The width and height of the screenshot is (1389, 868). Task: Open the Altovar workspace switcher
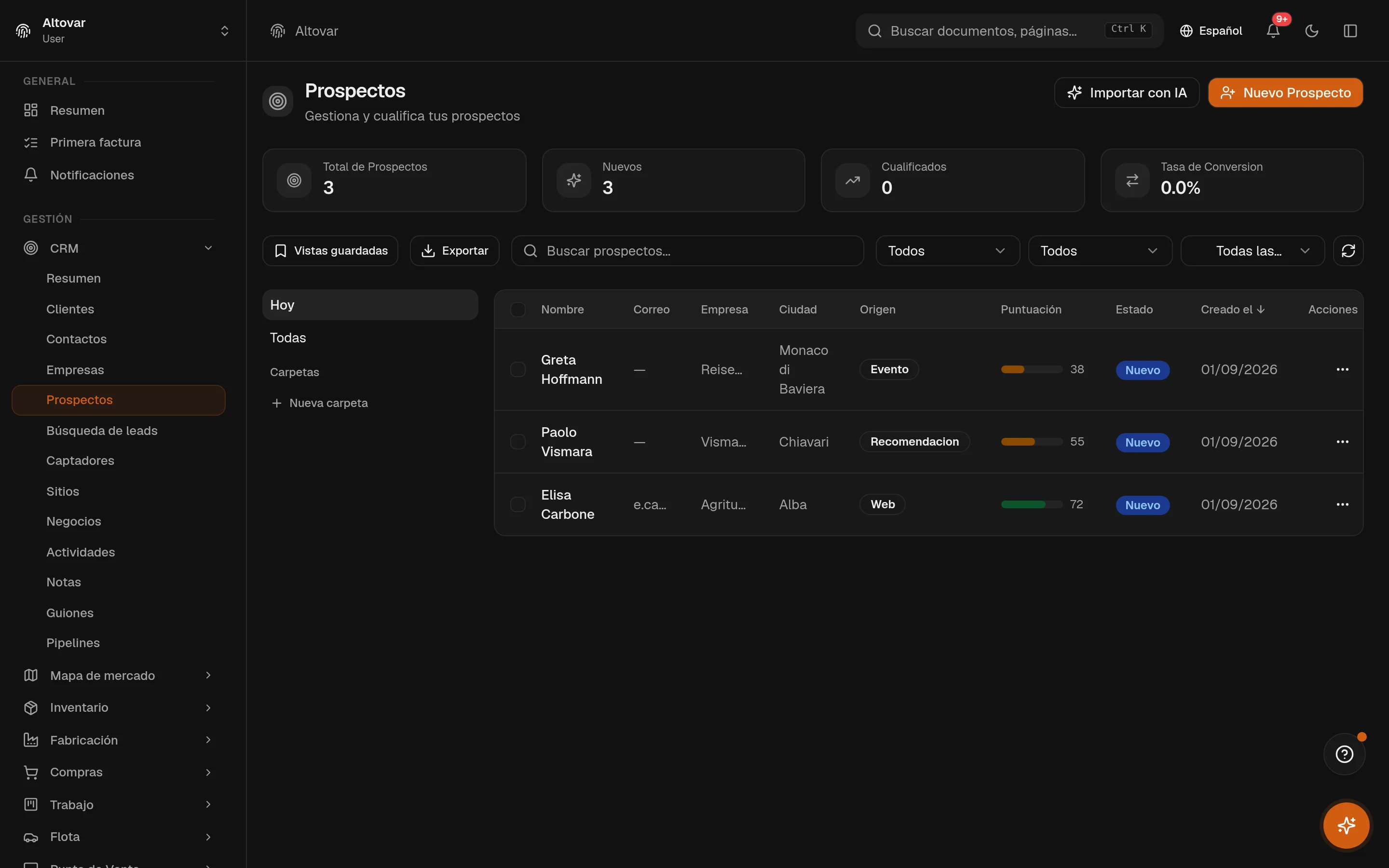[123, 30]
